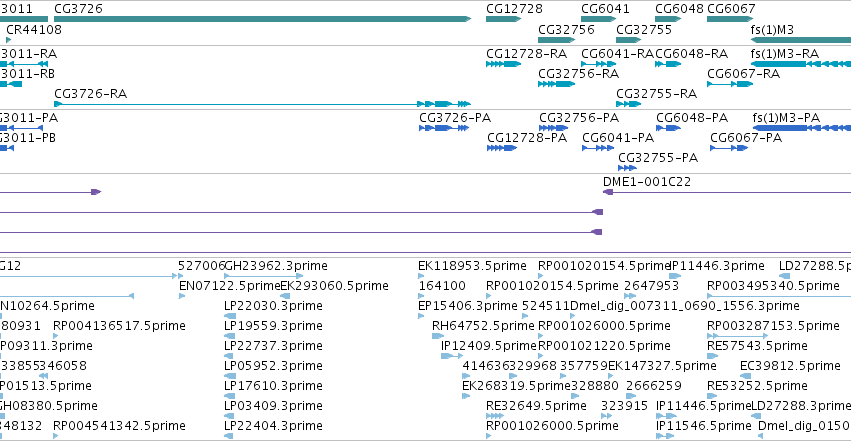Click the 2647953 feature label
The width and height of the screenshot is (851, 441).
651,285
